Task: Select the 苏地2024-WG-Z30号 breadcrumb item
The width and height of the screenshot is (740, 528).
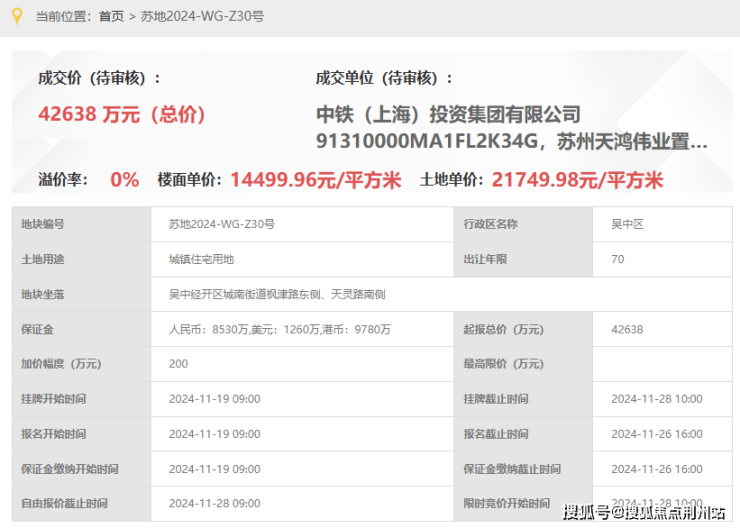Action: coord(202,17)
